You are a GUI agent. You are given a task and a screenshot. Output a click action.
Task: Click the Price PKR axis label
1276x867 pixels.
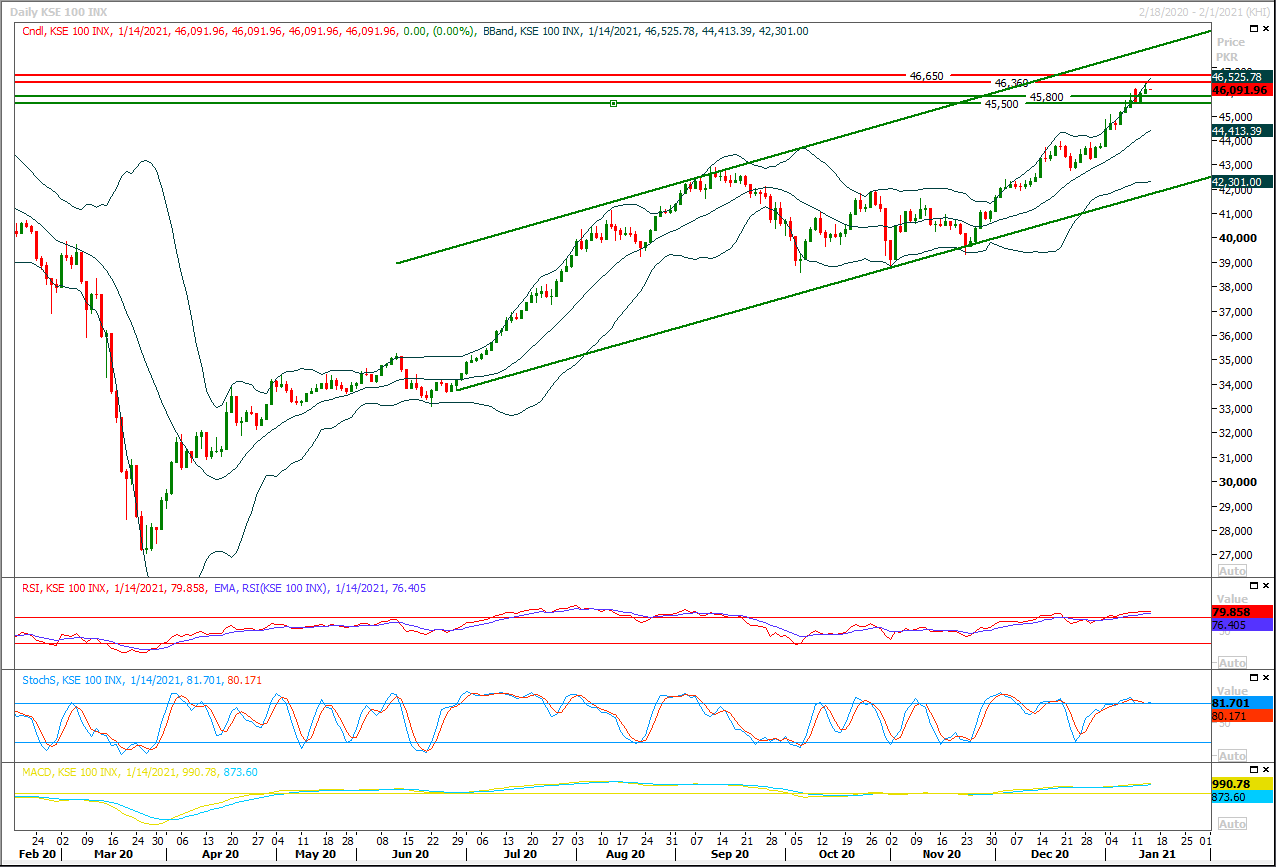tap(1231, 49)
